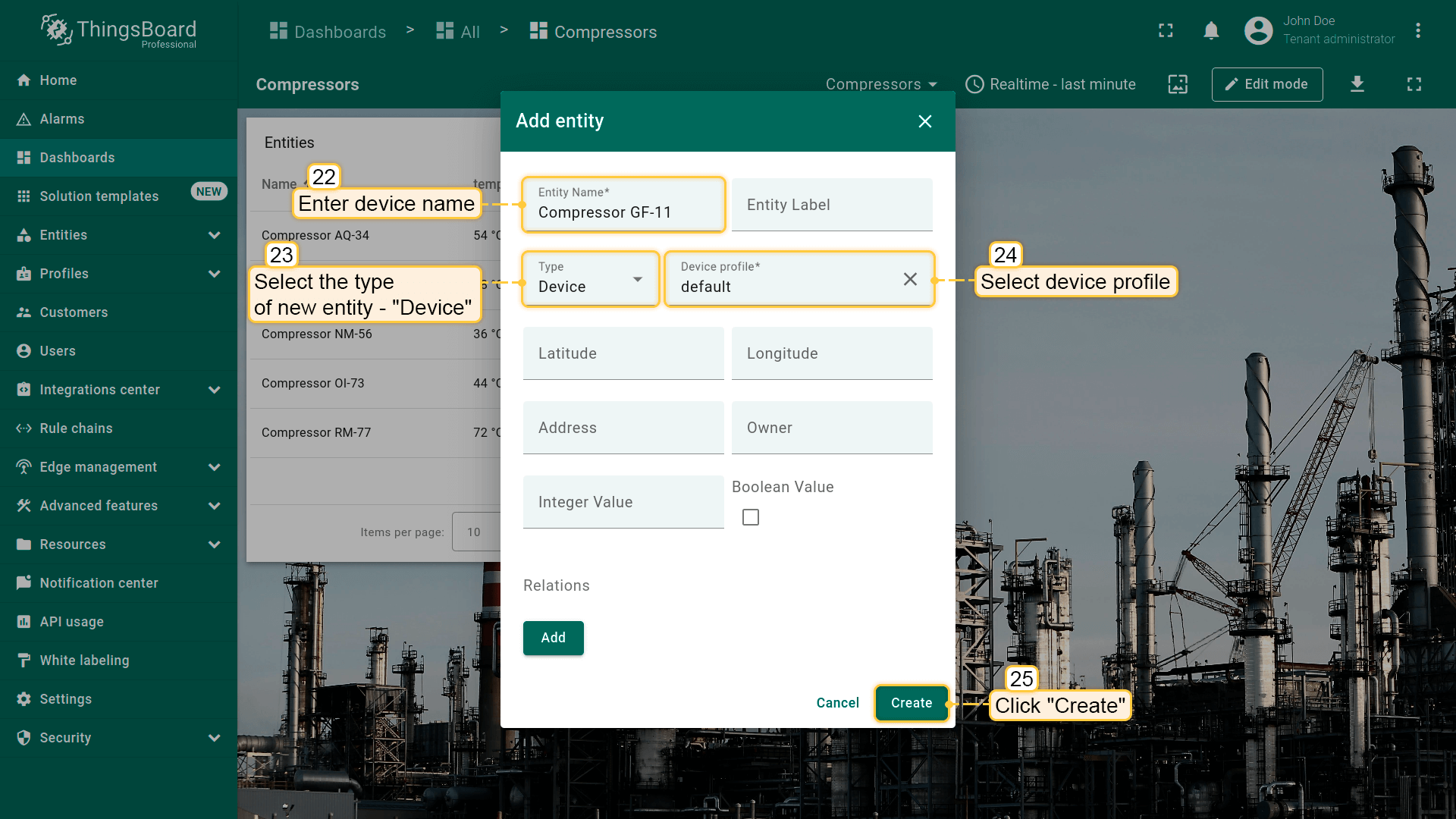Clear the Device profile field value

point(910,279)
